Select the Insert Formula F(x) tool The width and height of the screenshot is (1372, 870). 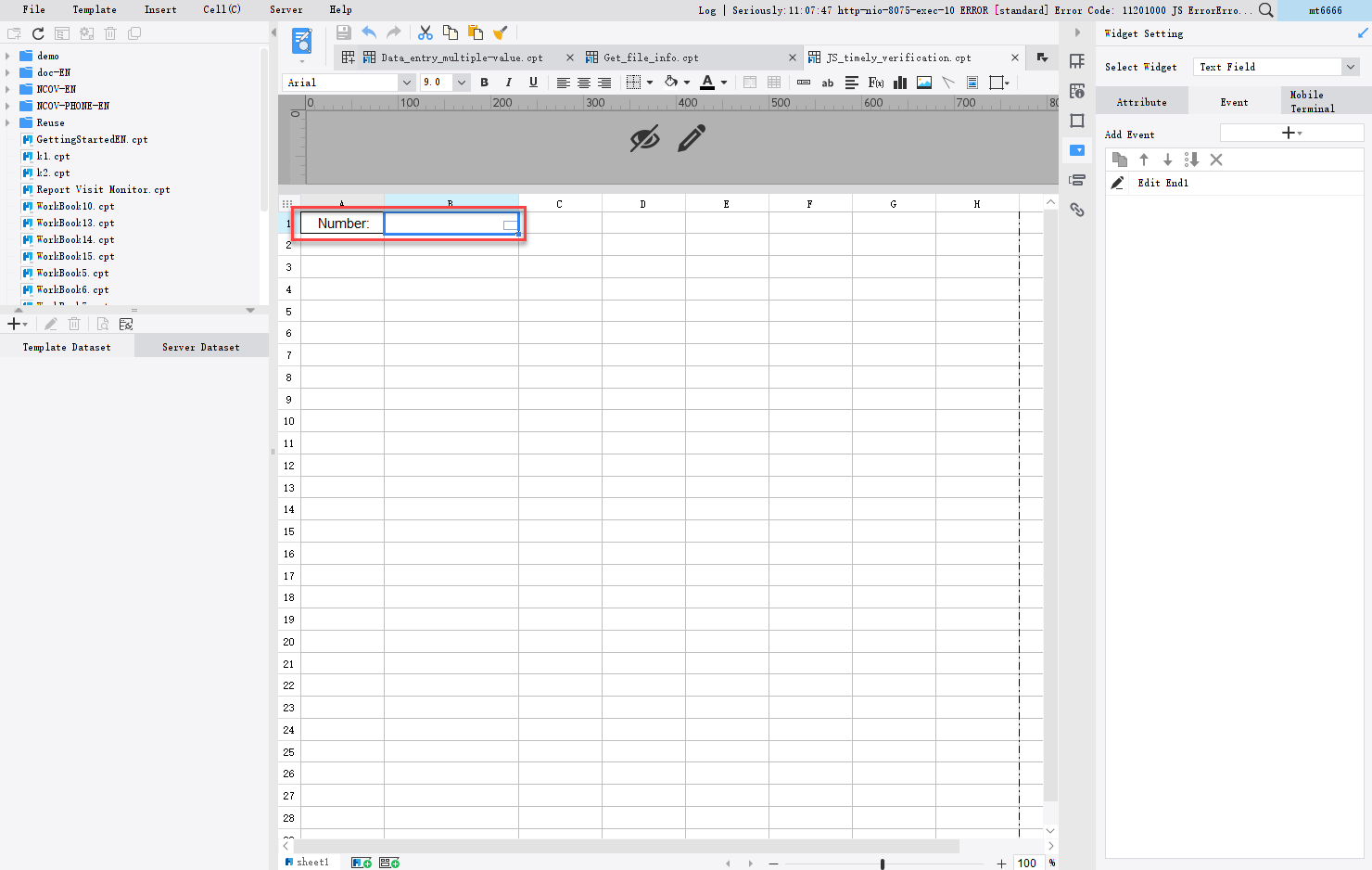pyautogui.click(x=875, y=83)
